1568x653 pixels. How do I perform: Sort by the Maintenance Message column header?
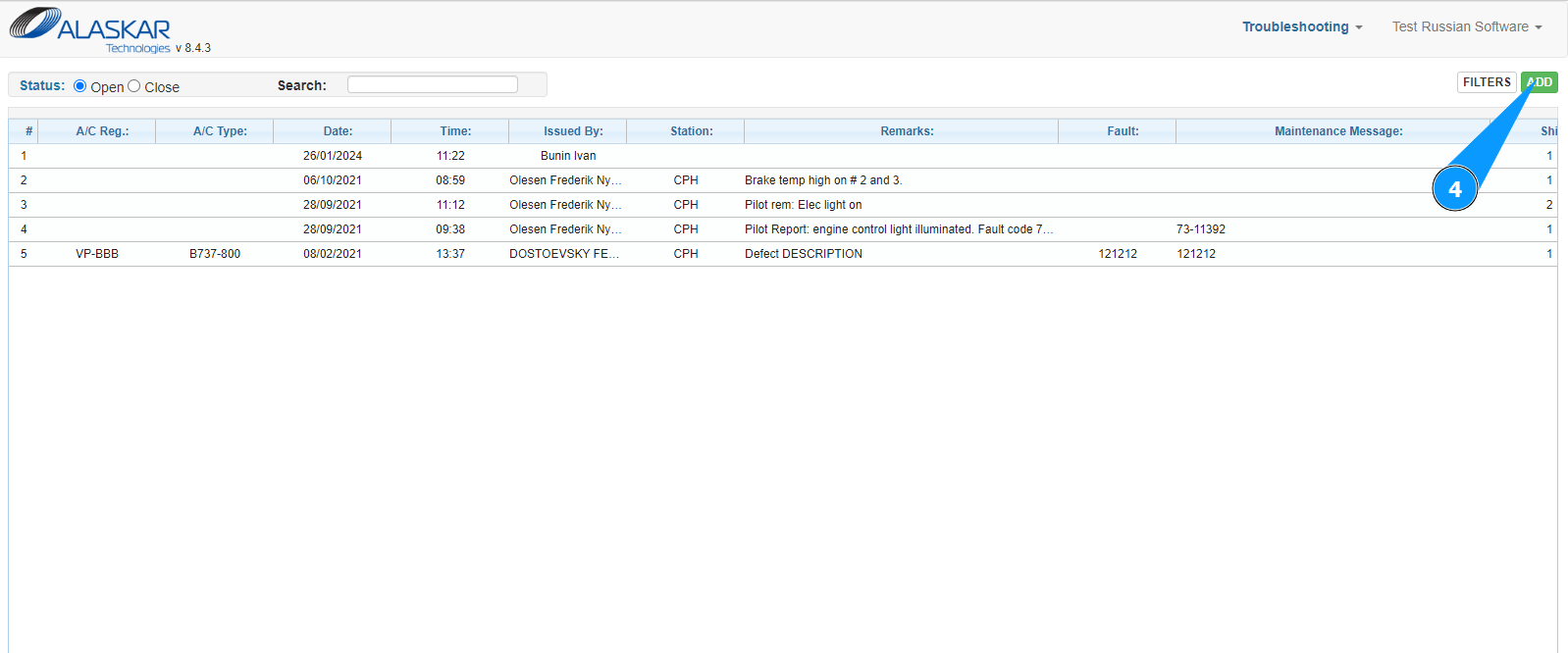1333,131
